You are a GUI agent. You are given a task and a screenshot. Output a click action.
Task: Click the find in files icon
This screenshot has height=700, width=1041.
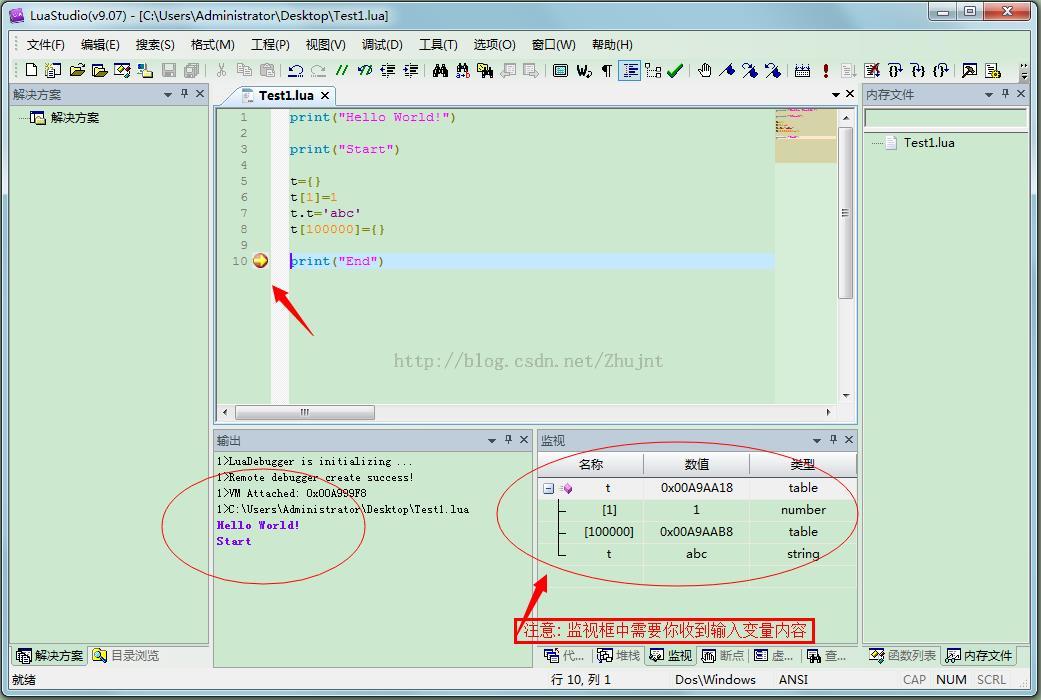pos(485,70)
